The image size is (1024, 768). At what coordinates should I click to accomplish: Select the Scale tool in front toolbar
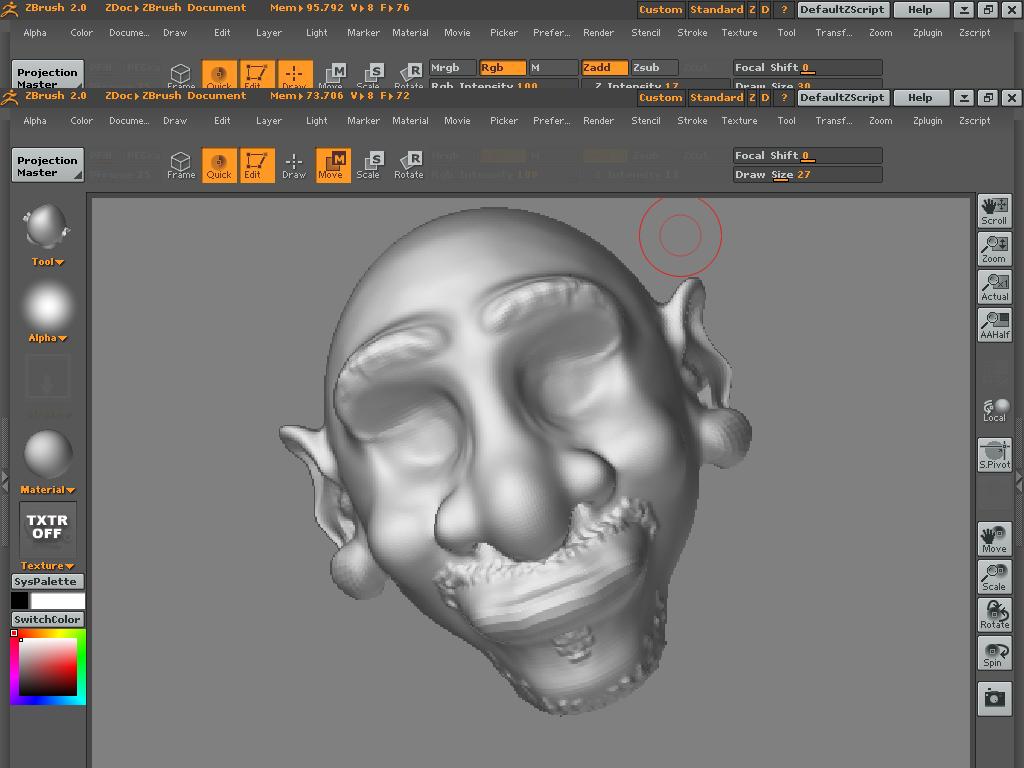click(368, 165)
